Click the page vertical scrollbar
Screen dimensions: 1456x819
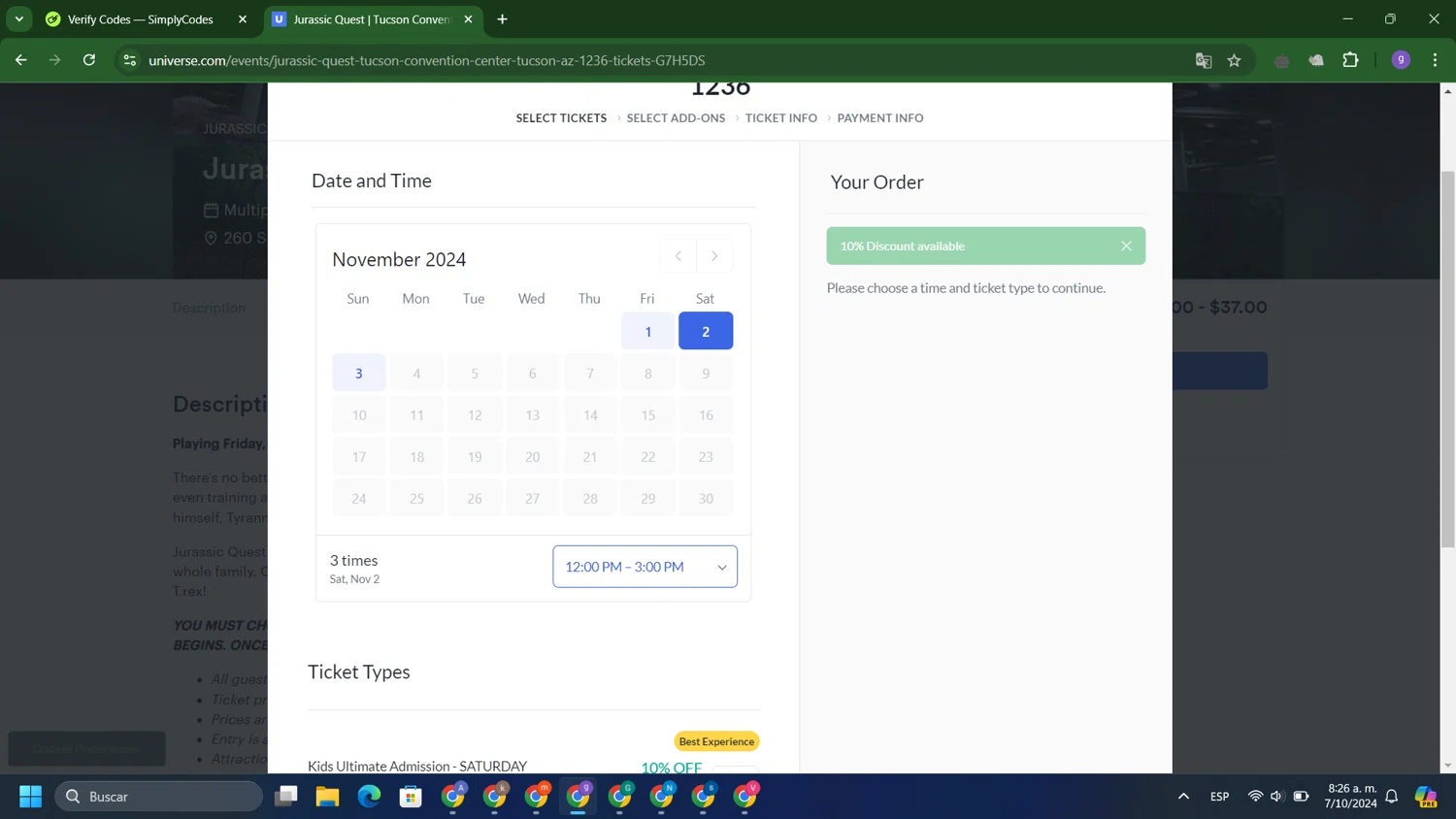[1447, 359]
